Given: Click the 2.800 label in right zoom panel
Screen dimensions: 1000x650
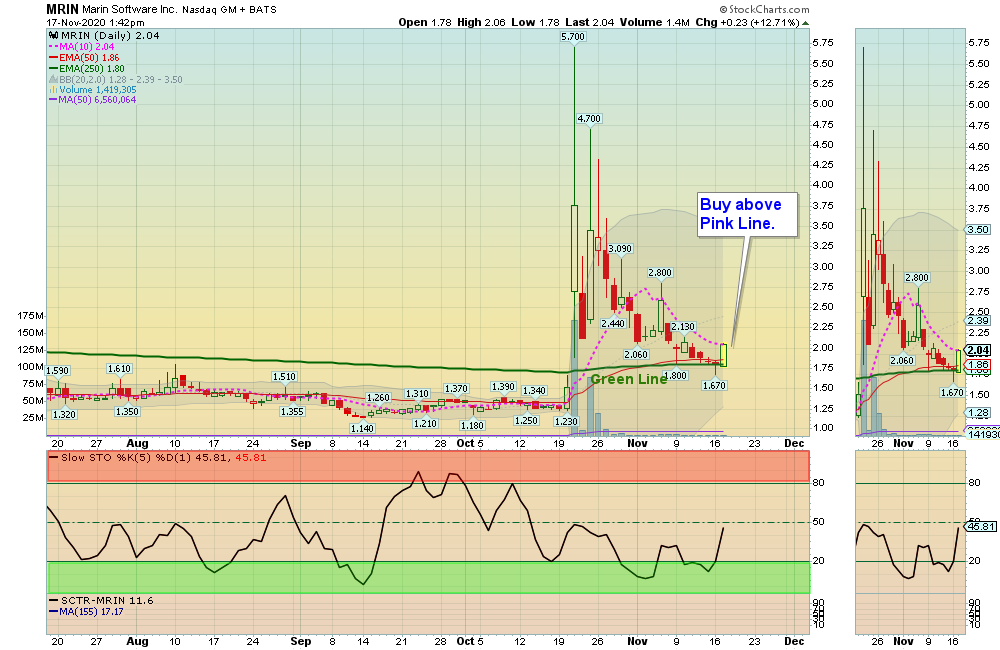Looking at the screenshot, I should [917, 277].
